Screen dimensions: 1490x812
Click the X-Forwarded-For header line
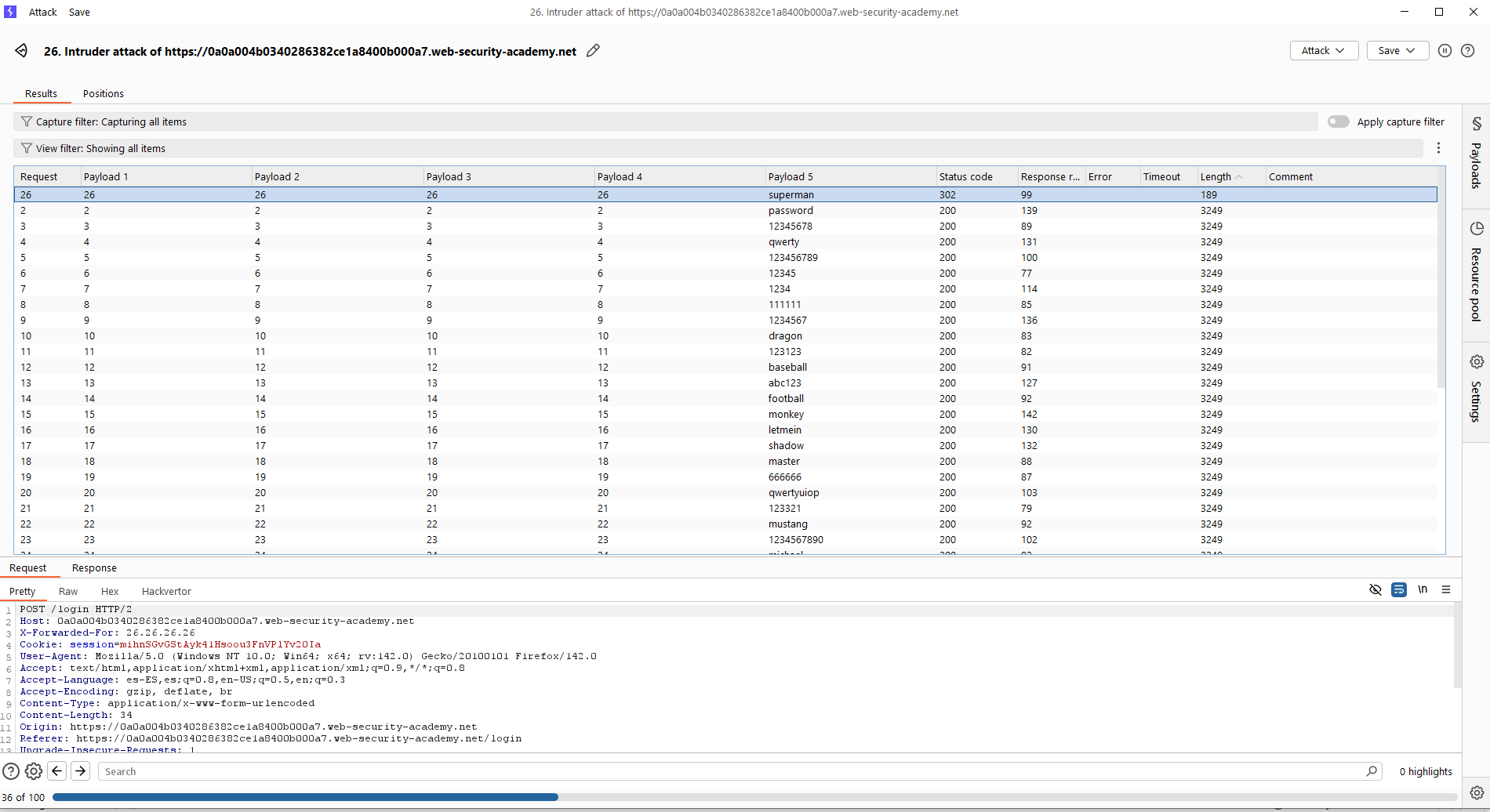pyautogui.click(x=107, y=633)
